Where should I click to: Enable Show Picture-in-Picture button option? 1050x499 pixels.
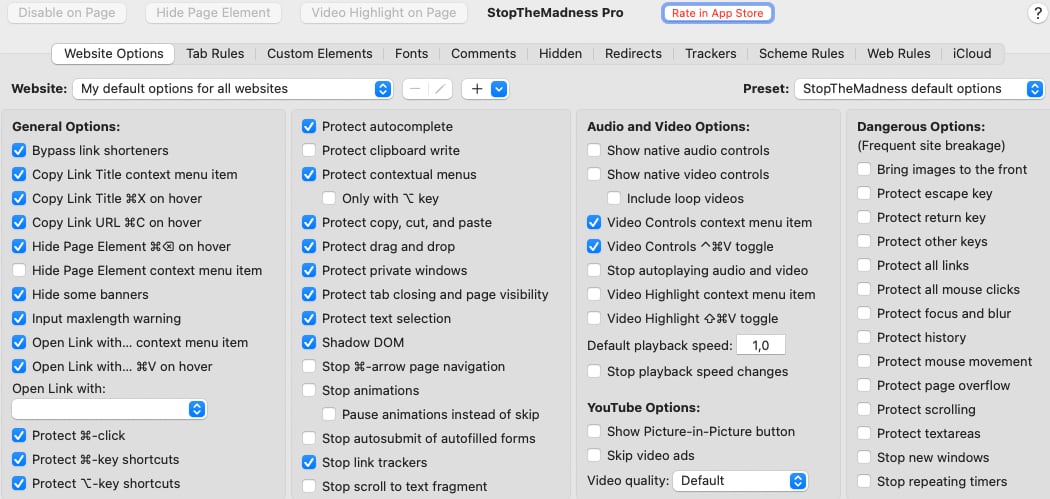(x=594, y=432)
